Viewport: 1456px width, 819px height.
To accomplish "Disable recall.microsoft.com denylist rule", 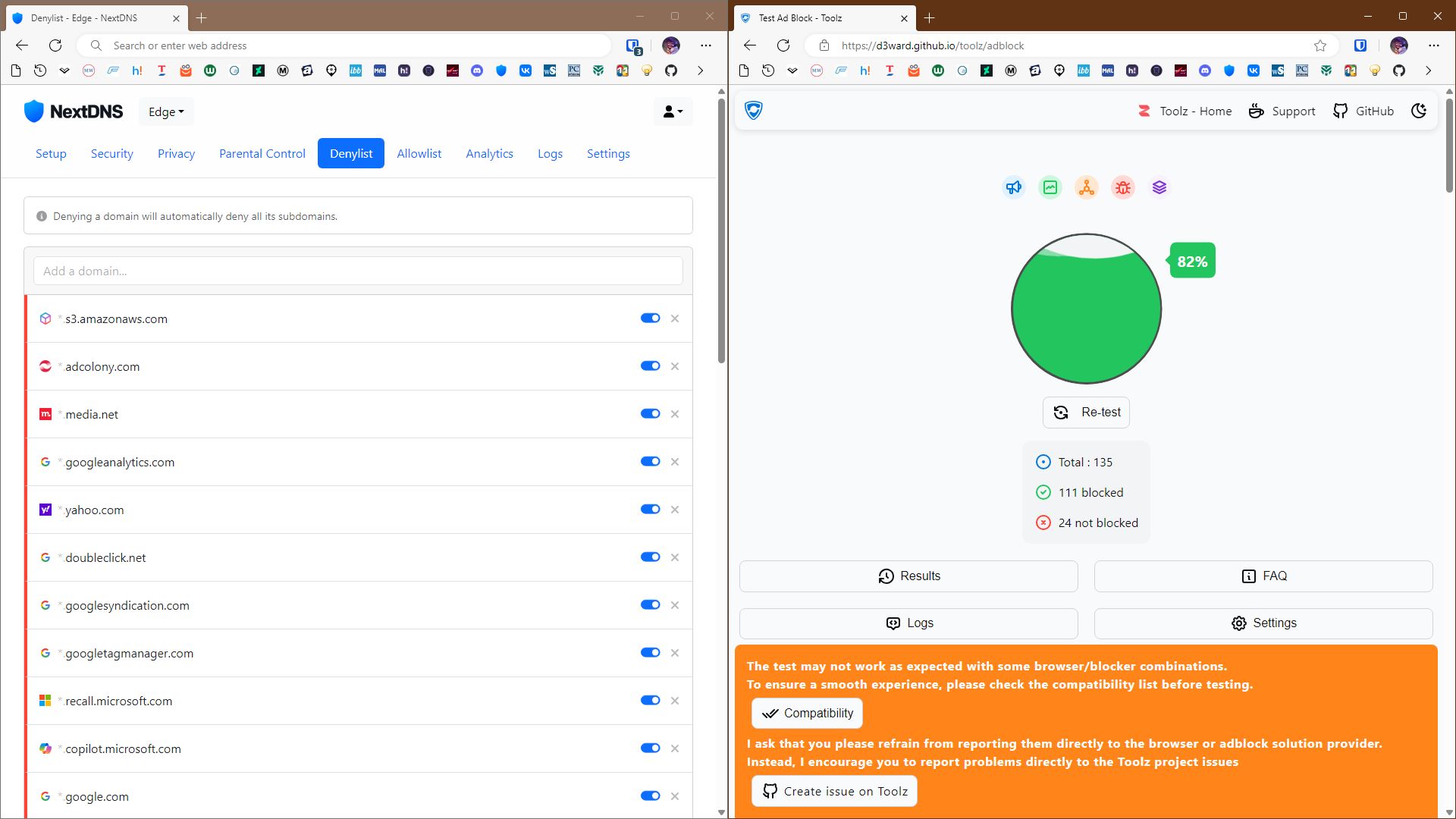I will (651, 701).
